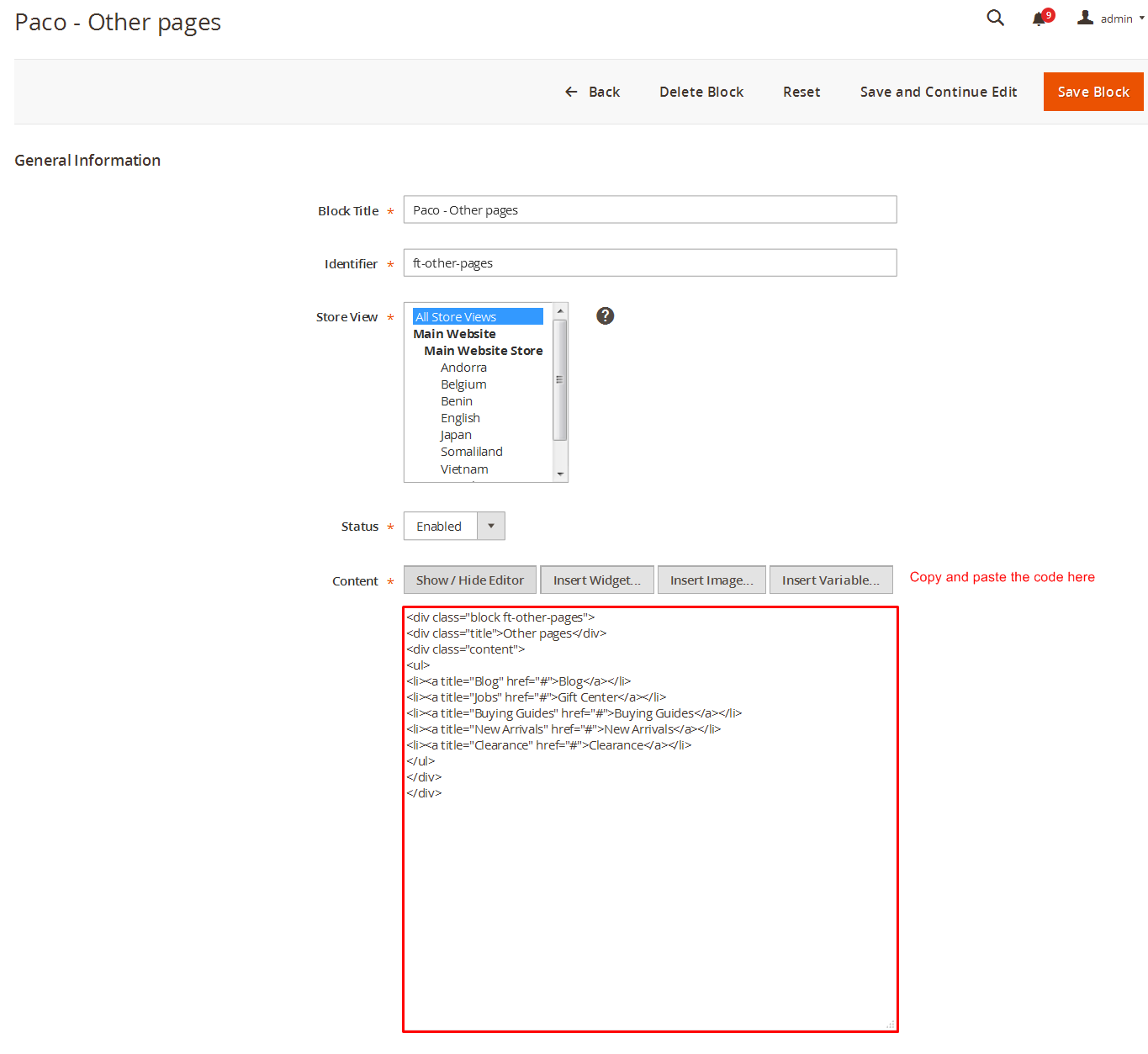Click the Reset button
This screenshot has height=1054, width=1148.
[801, 92]
